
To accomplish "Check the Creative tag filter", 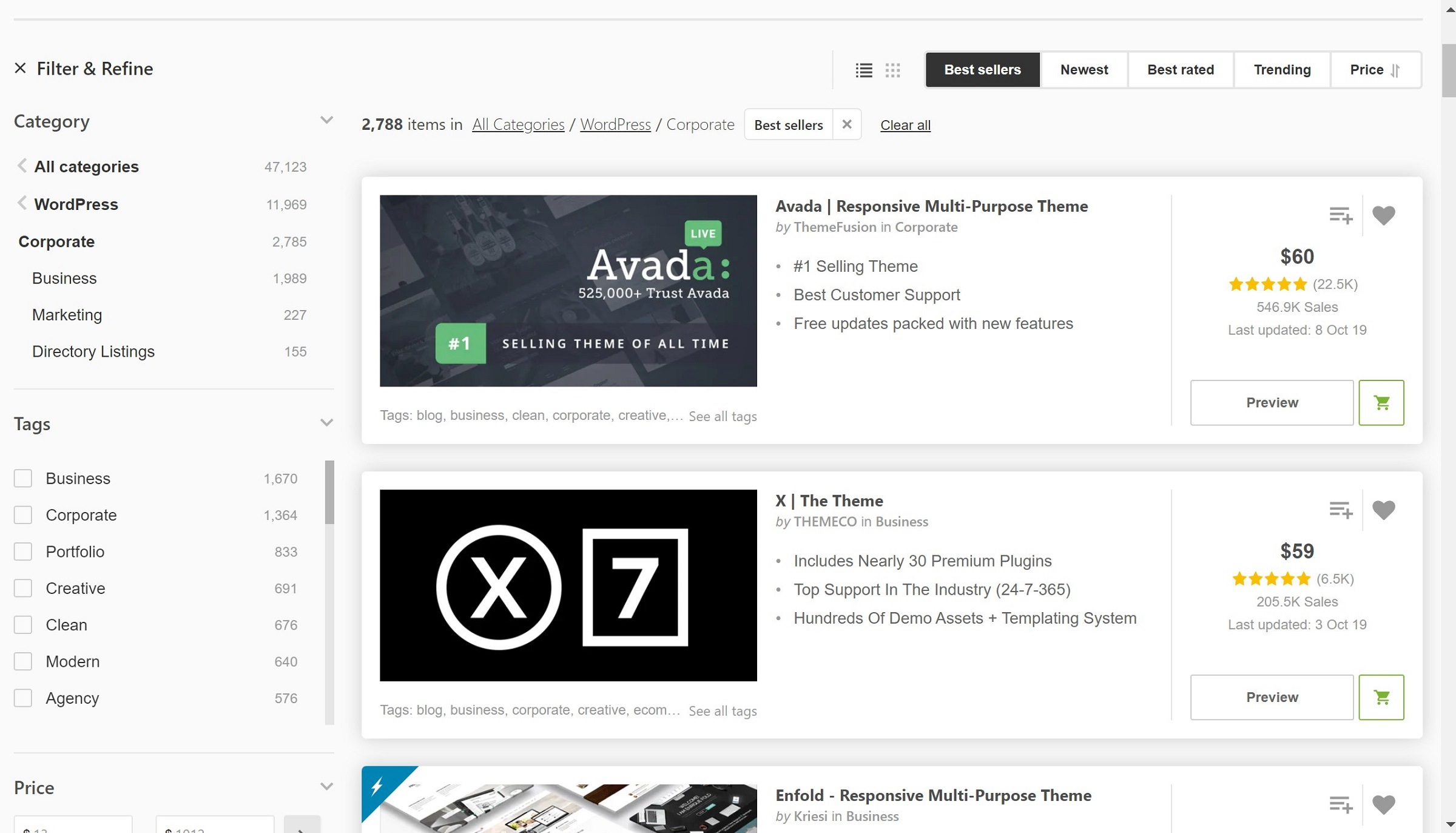I will coord(23,588).
